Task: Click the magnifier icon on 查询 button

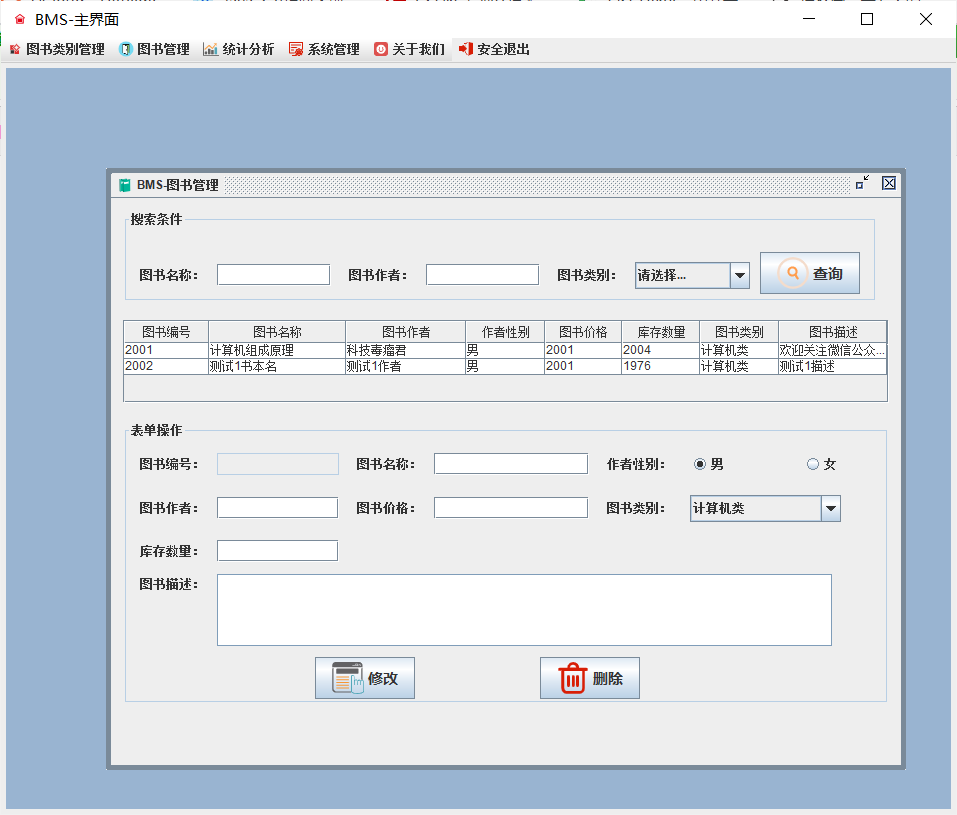Action: tap(792, 273)
